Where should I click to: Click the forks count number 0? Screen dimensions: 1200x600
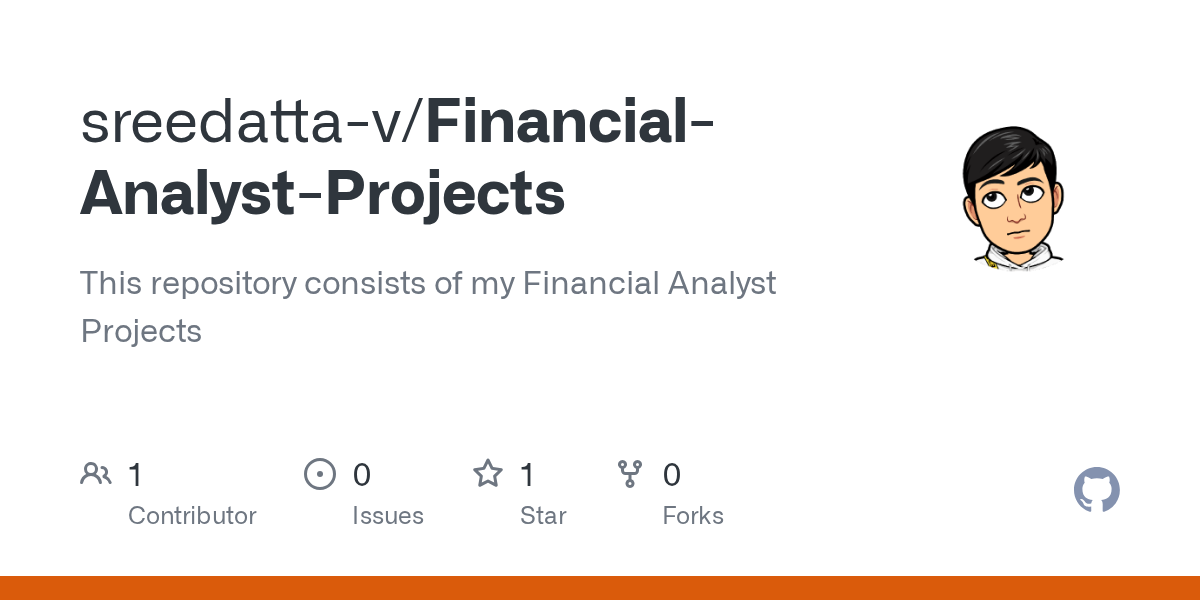(x=672, y=475)
